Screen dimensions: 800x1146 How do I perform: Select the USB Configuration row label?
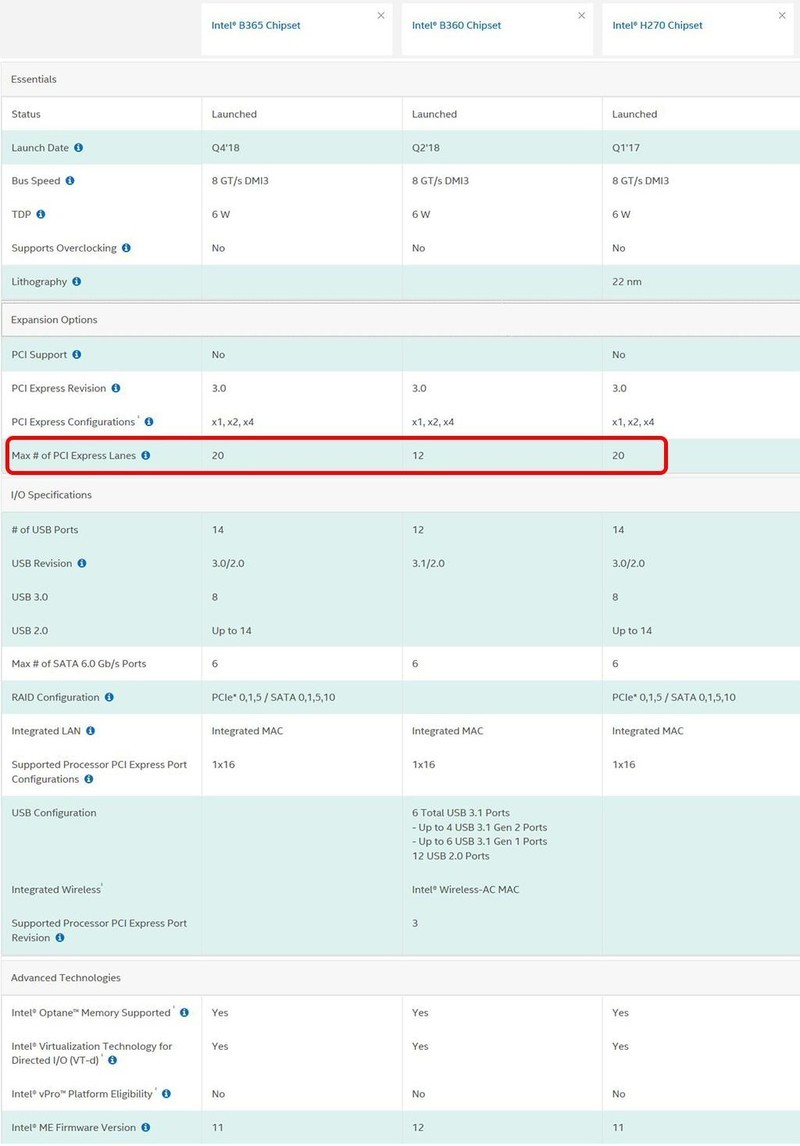click(54, 813)
